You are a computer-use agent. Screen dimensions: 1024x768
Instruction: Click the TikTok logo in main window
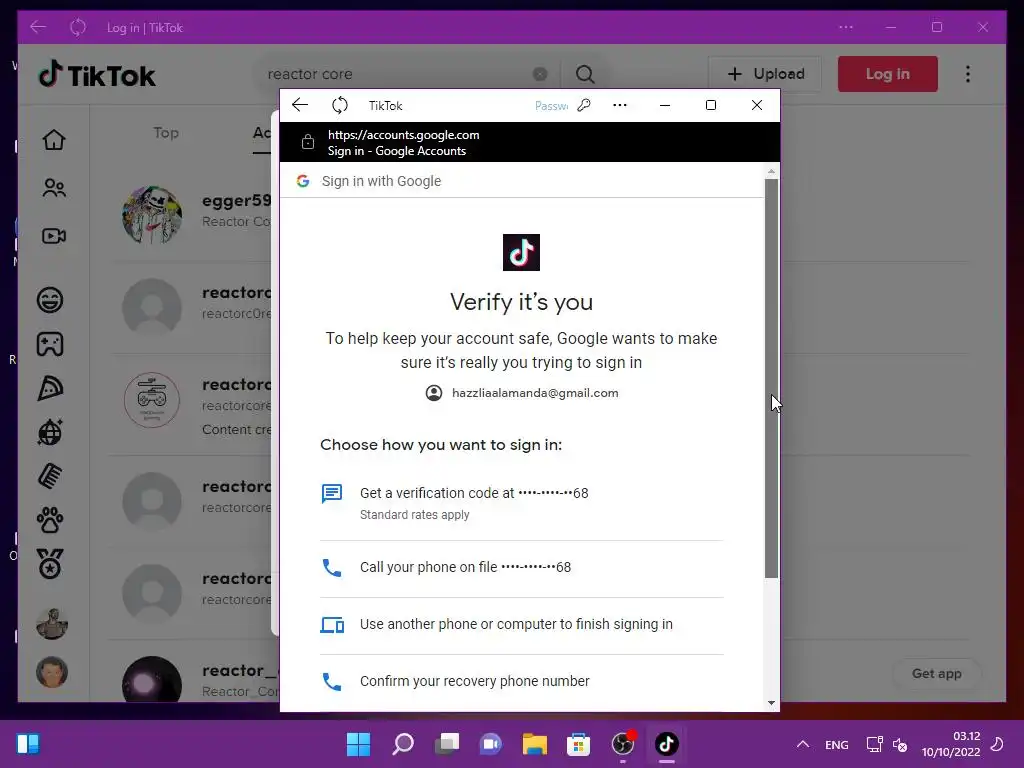click(97, 75)
